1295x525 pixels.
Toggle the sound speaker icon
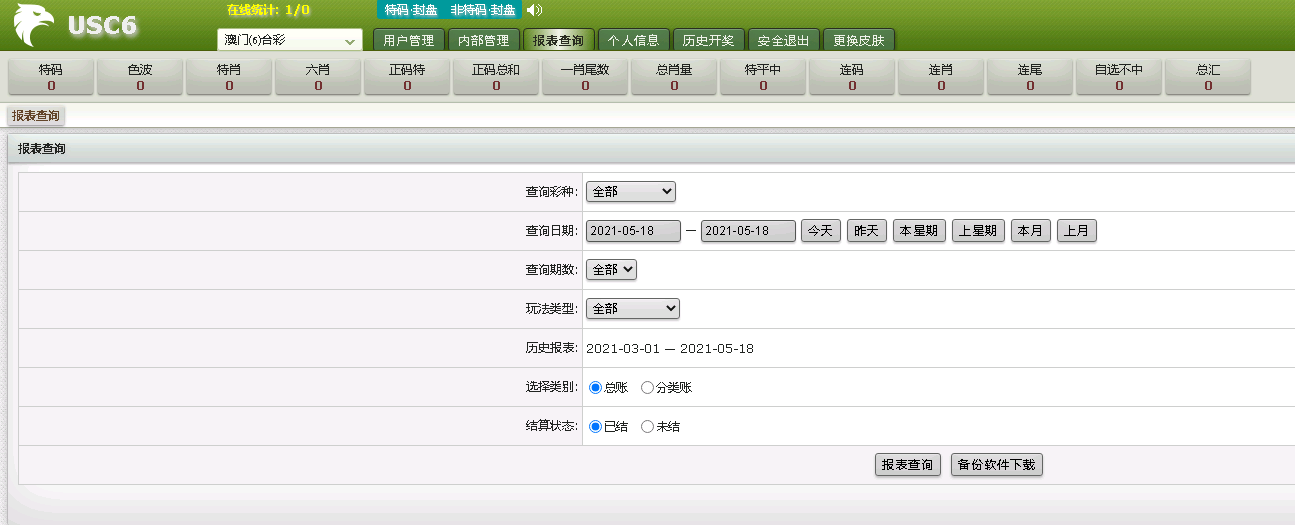(534, 10)
